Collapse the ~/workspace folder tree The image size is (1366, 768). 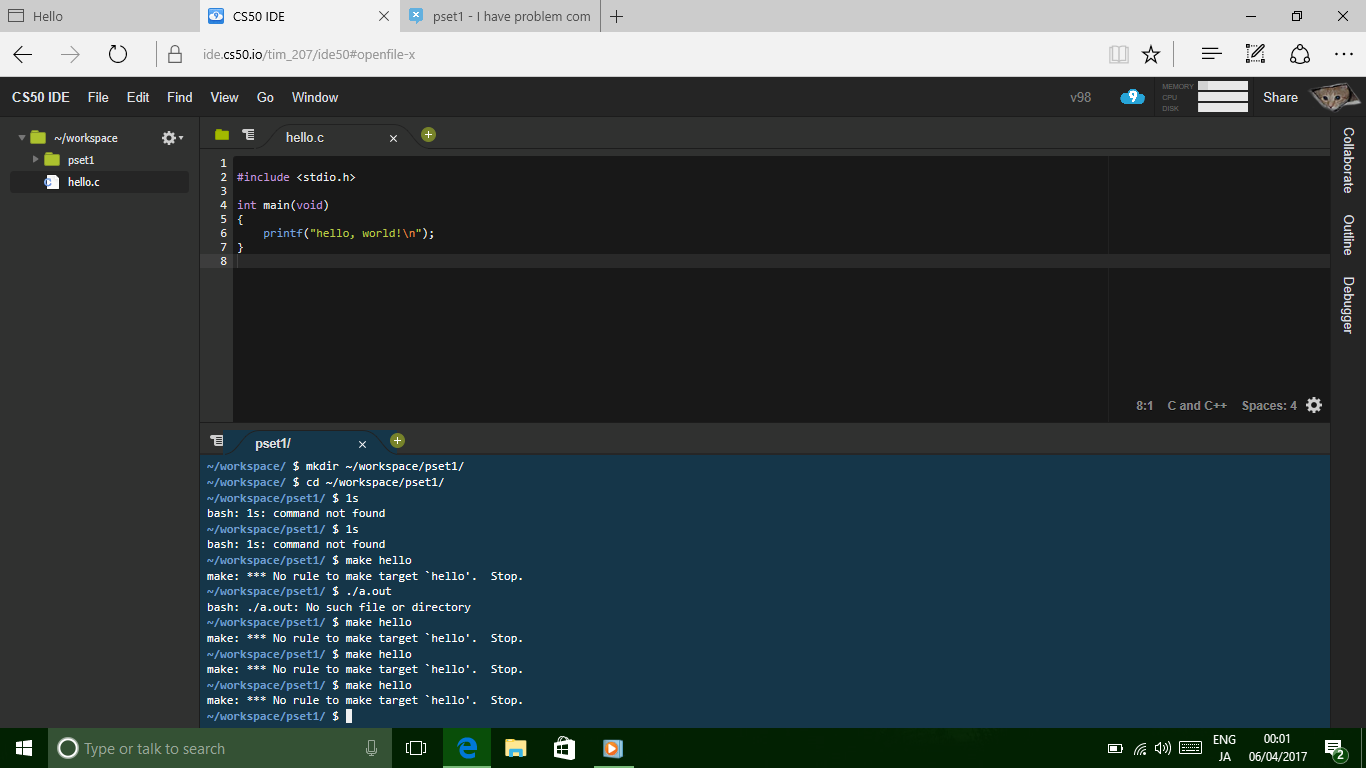click(x=22, y=138)
